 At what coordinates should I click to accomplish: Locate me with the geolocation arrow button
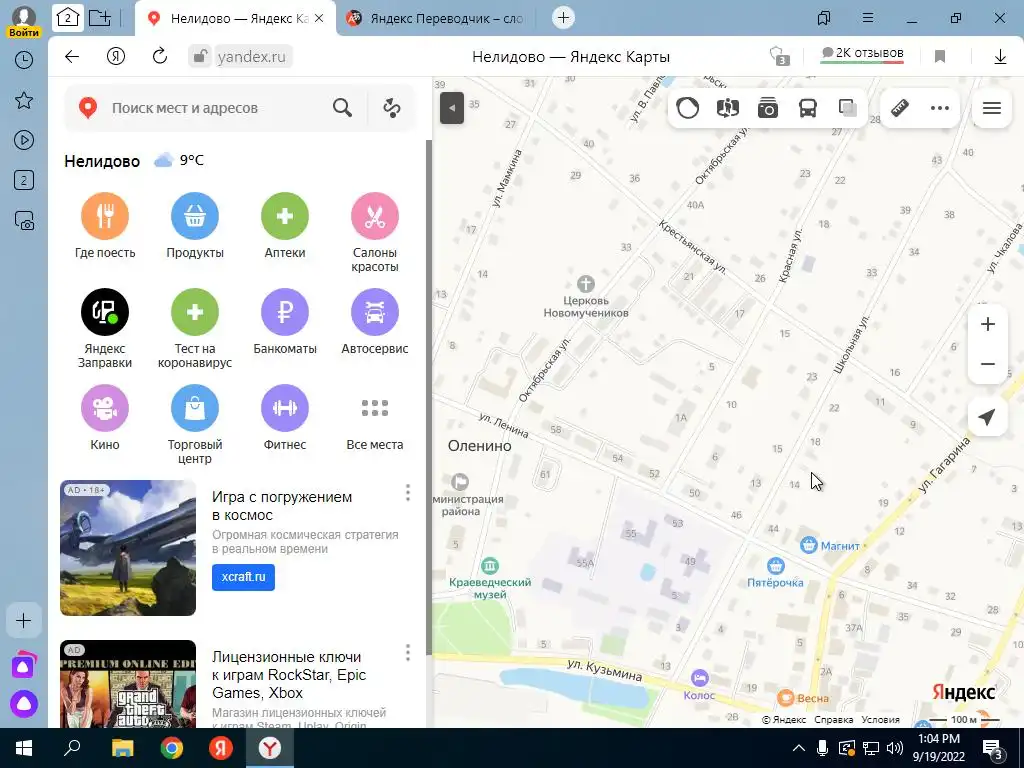[x=987, y=417]
